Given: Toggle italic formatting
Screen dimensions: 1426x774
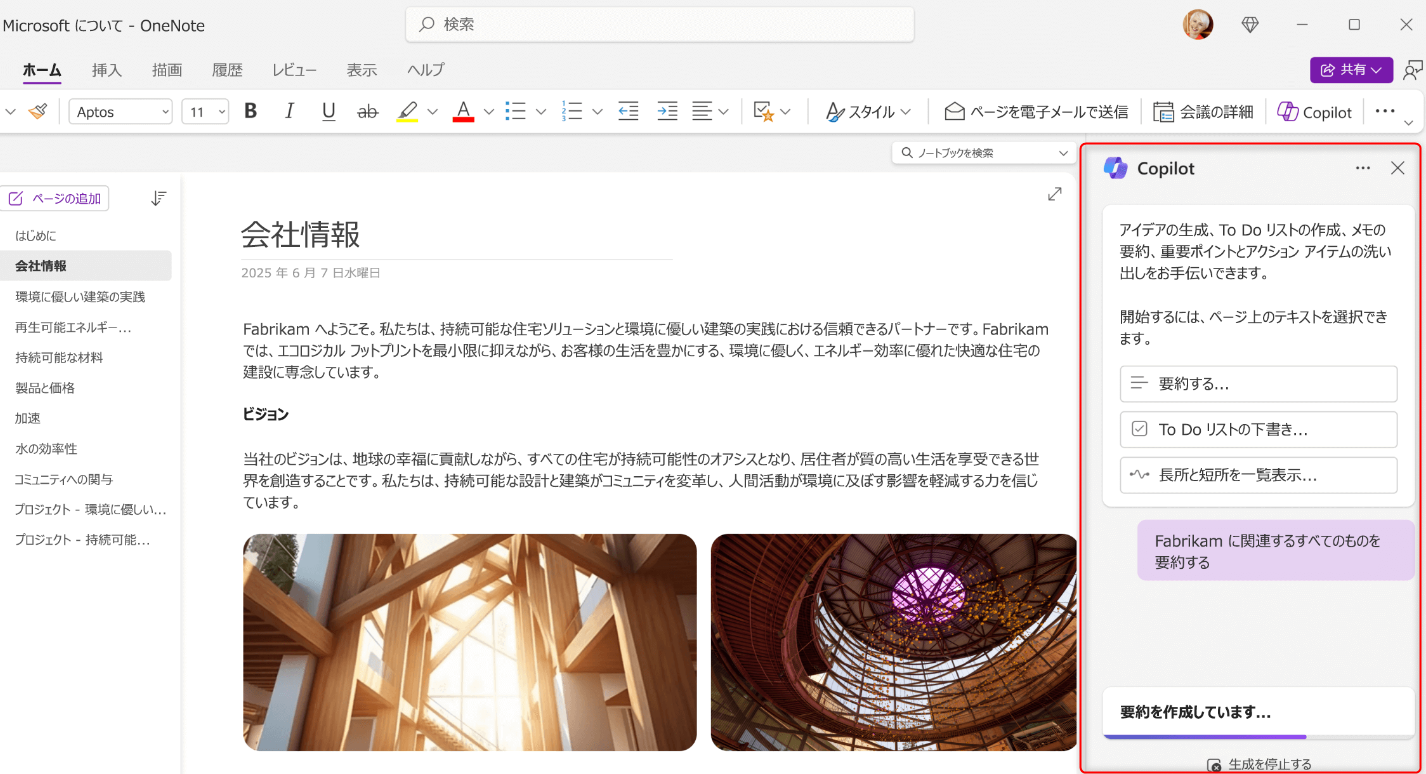Looking at the screenshot, I should pyautogui.click(x=290, y=112).
